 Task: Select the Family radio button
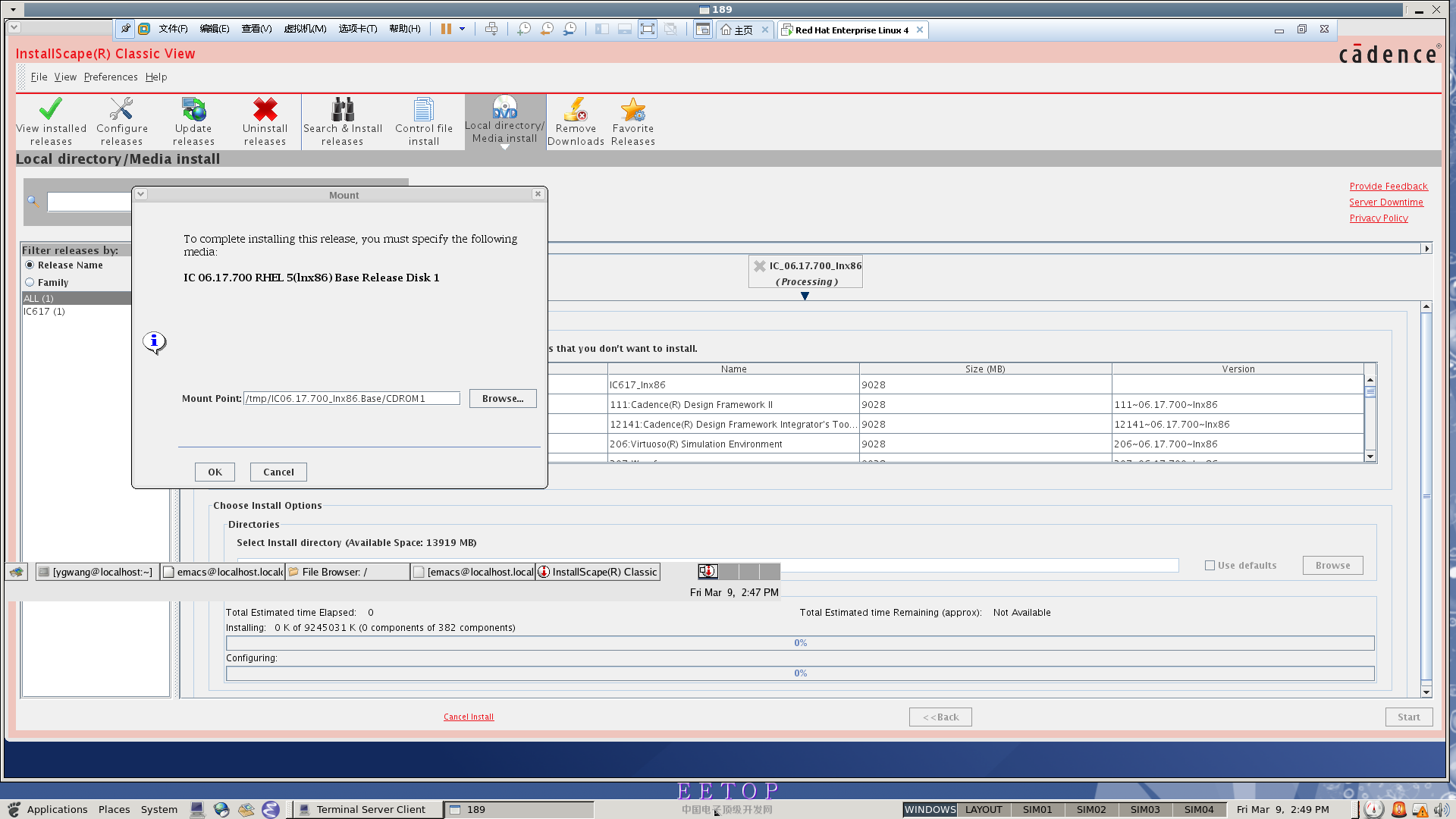30,282
